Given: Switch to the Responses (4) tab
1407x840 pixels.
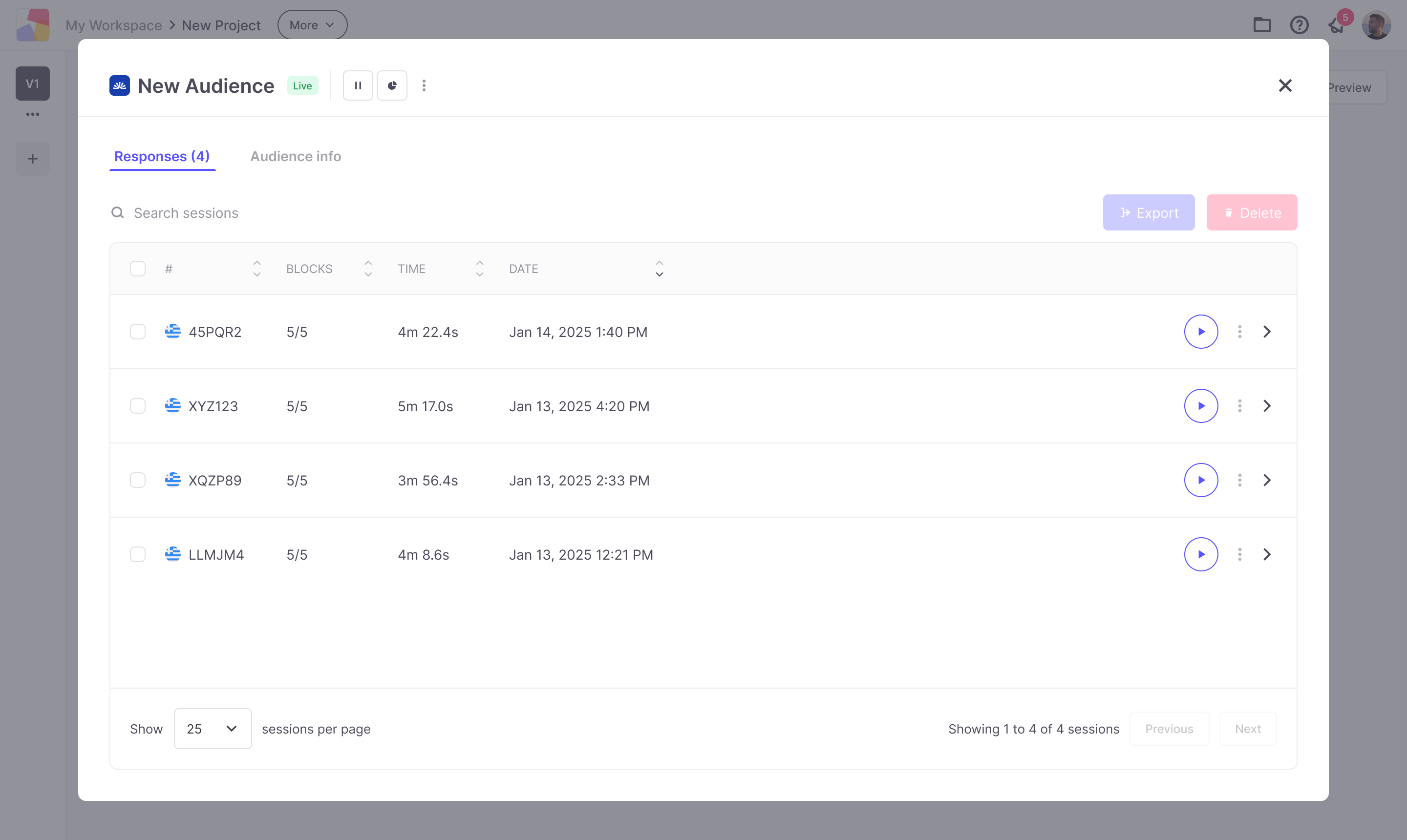Looking at the screenshot, I should click(162, 156).
